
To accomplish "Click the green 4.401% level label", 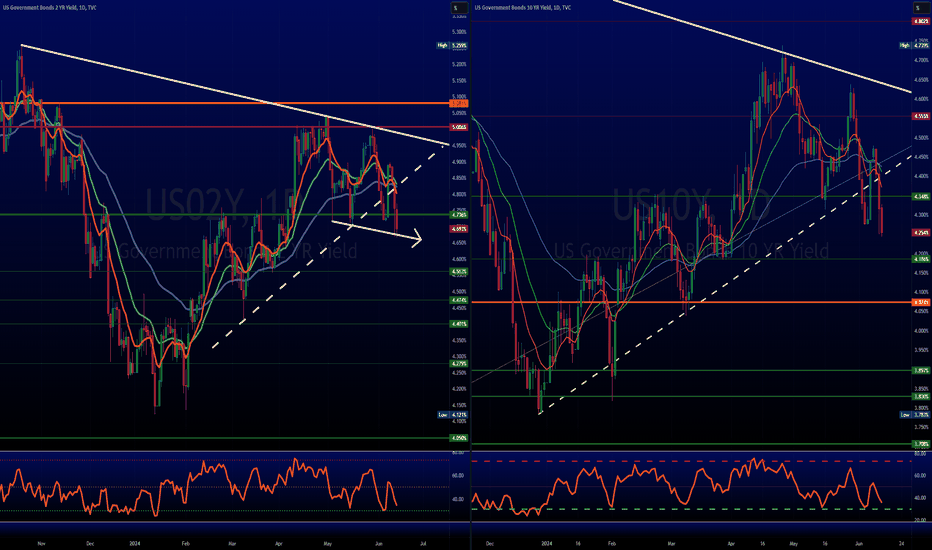I will (x=459, y=324).
